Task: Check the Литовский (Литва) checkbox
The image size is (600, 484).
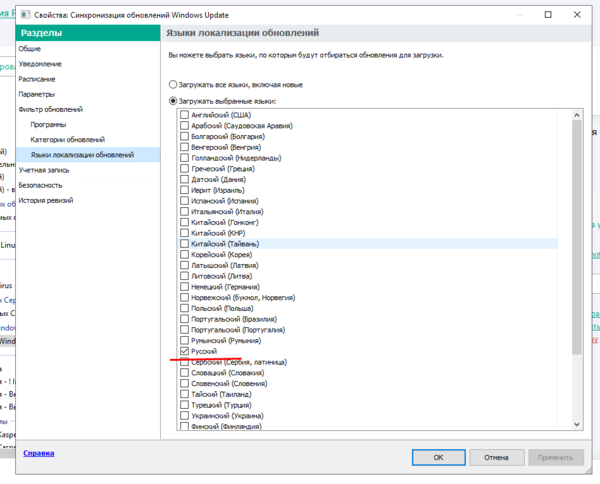Action: point(184,275)
